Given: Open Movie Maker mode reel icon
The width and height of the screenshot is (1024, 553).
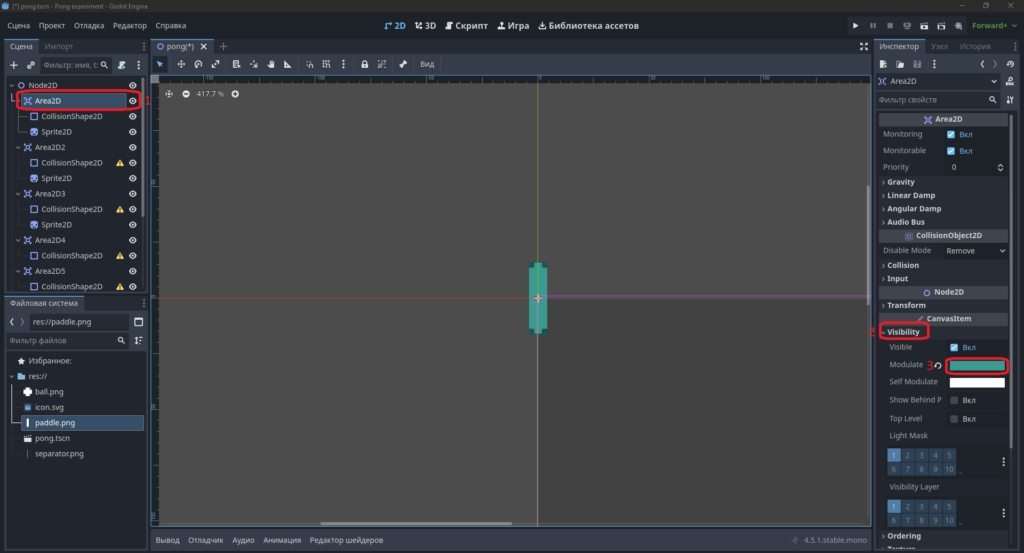Looking at the screenshot, I should tap(958, 25).
